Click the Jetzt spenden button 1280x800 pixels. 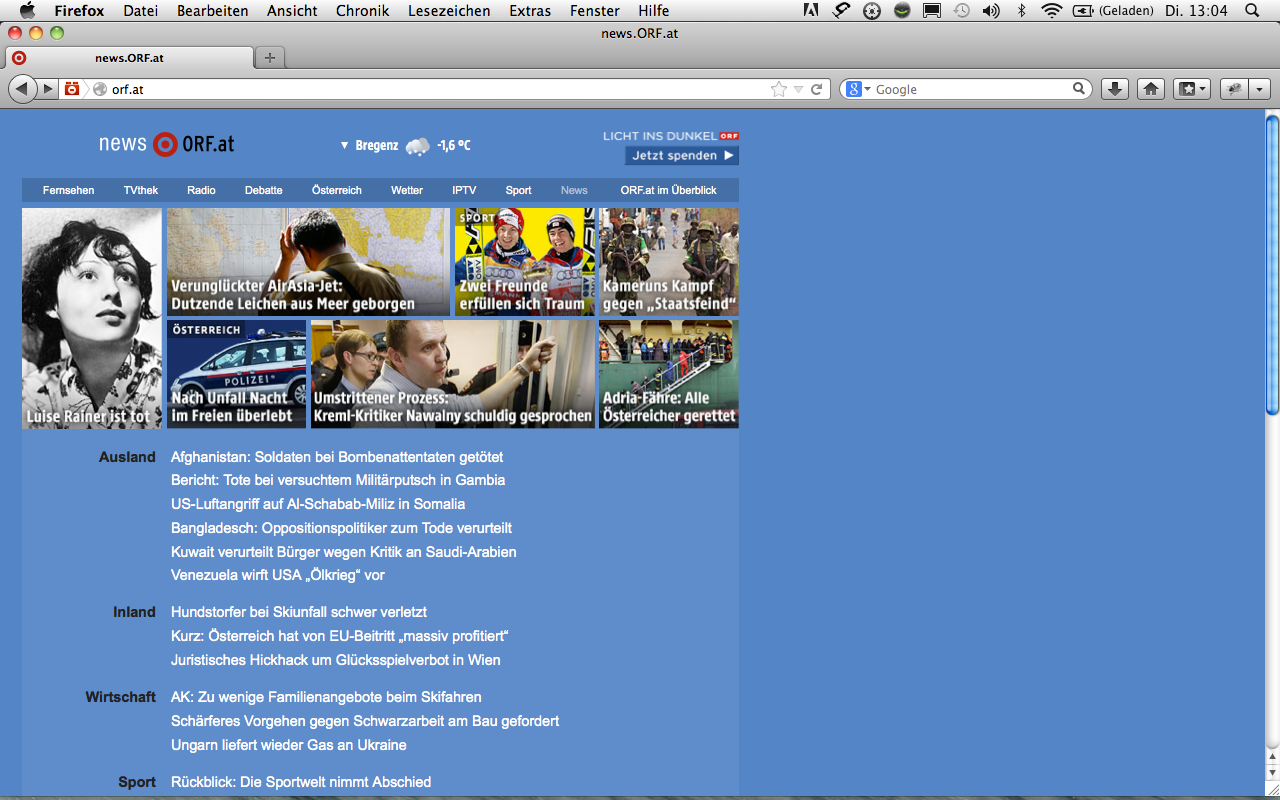[x=682, y=156]
